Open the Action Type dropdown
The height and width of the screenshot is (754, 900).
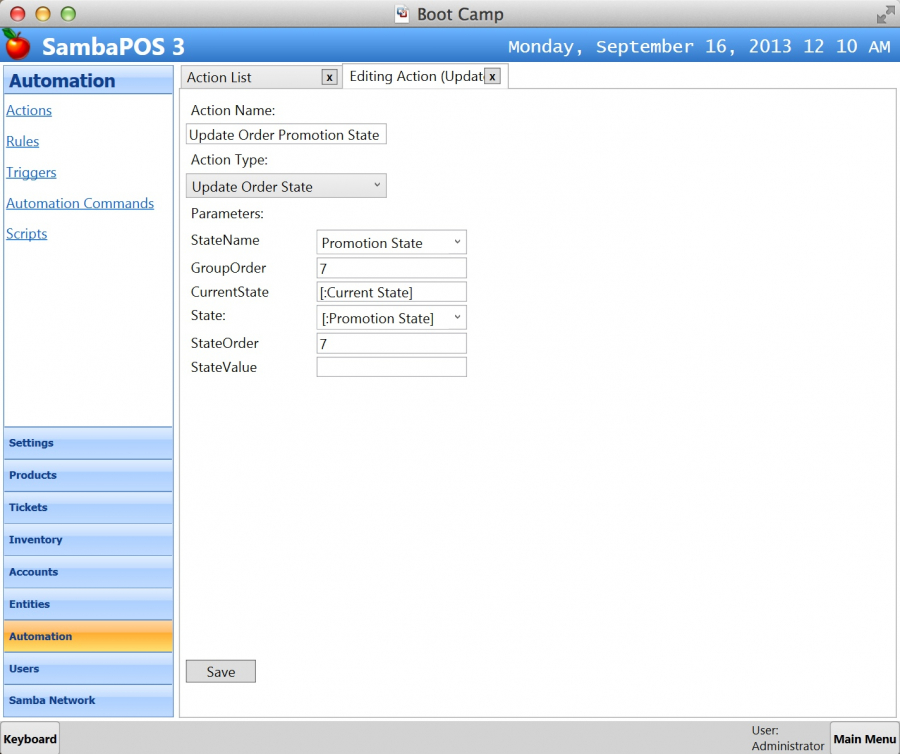(x=286, y=186)
